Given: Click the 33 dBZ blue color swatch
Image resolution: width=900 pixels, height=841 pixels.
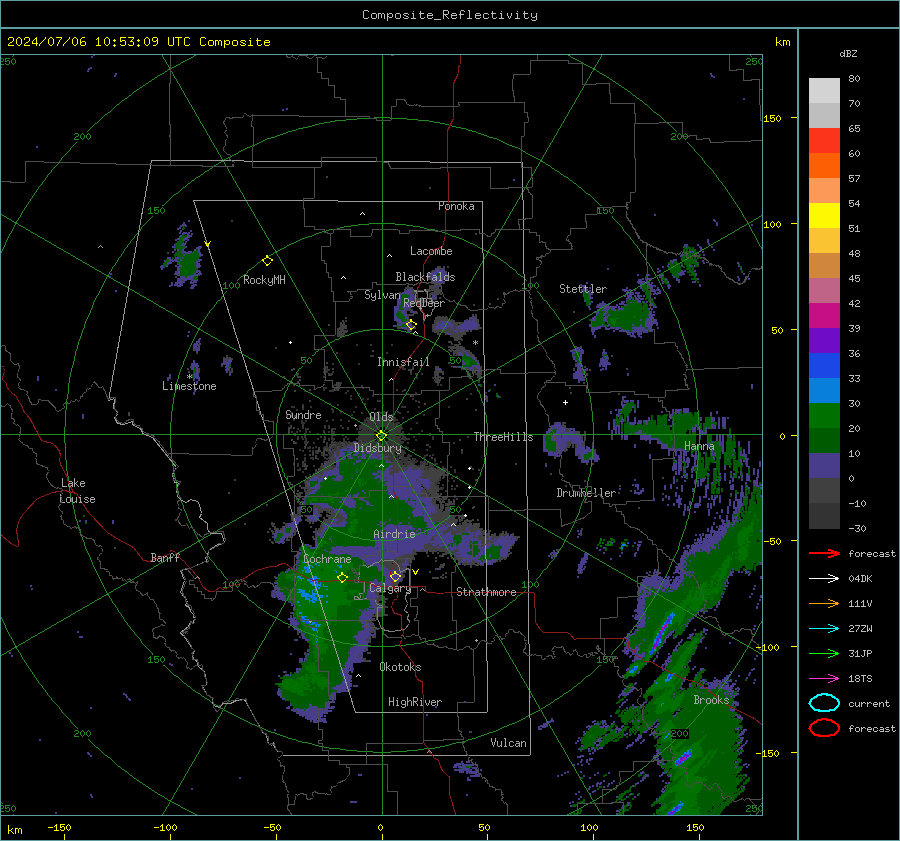Looking at the screenshot, I should coord(824,390).
